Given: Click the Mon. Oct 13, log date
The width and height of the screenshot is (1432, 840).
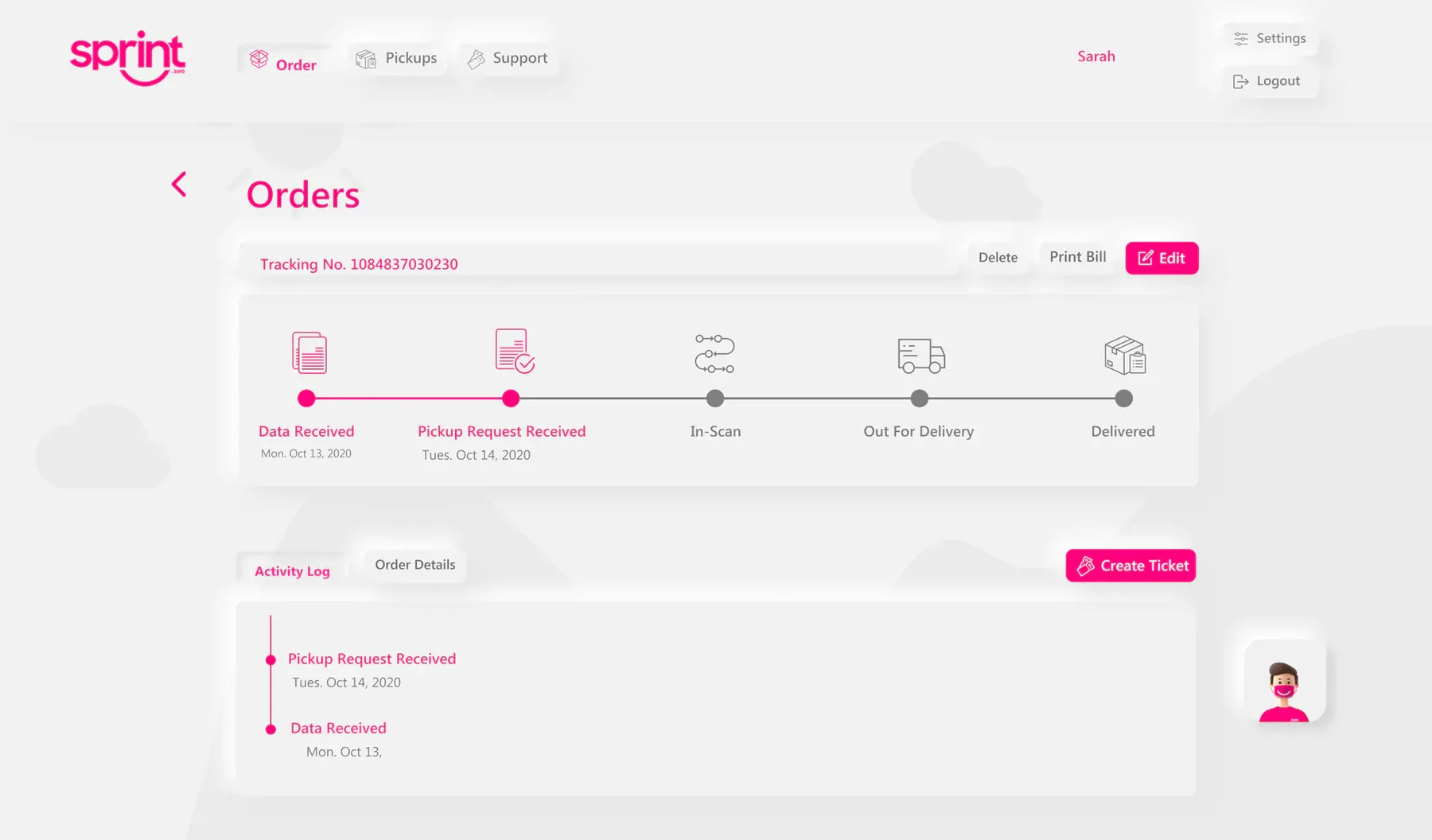Looking at the screenshot, I should [x=344, y=752].
